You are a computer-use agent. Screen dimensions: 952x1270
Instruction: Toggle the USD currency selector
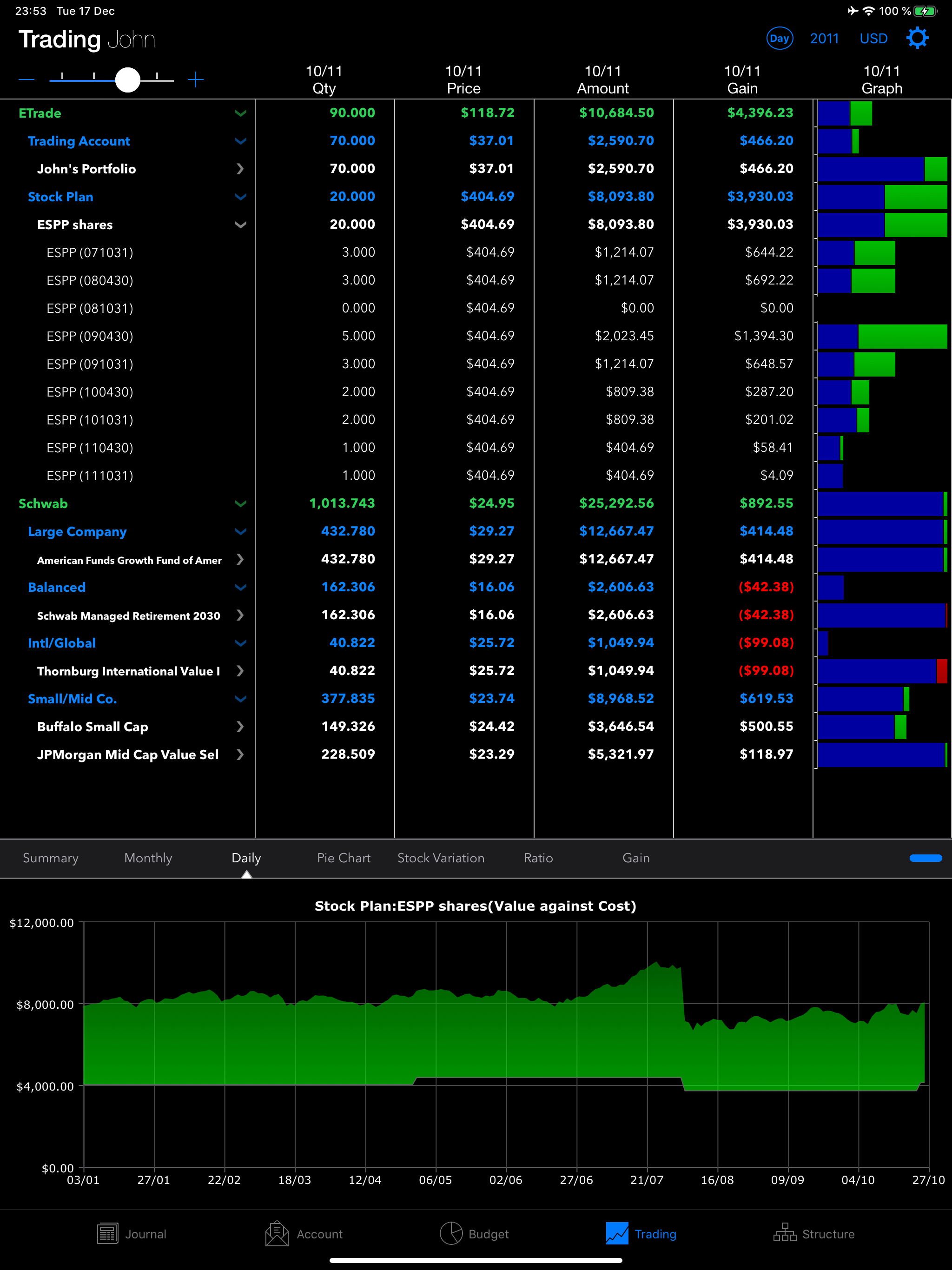tap(873, 39)
